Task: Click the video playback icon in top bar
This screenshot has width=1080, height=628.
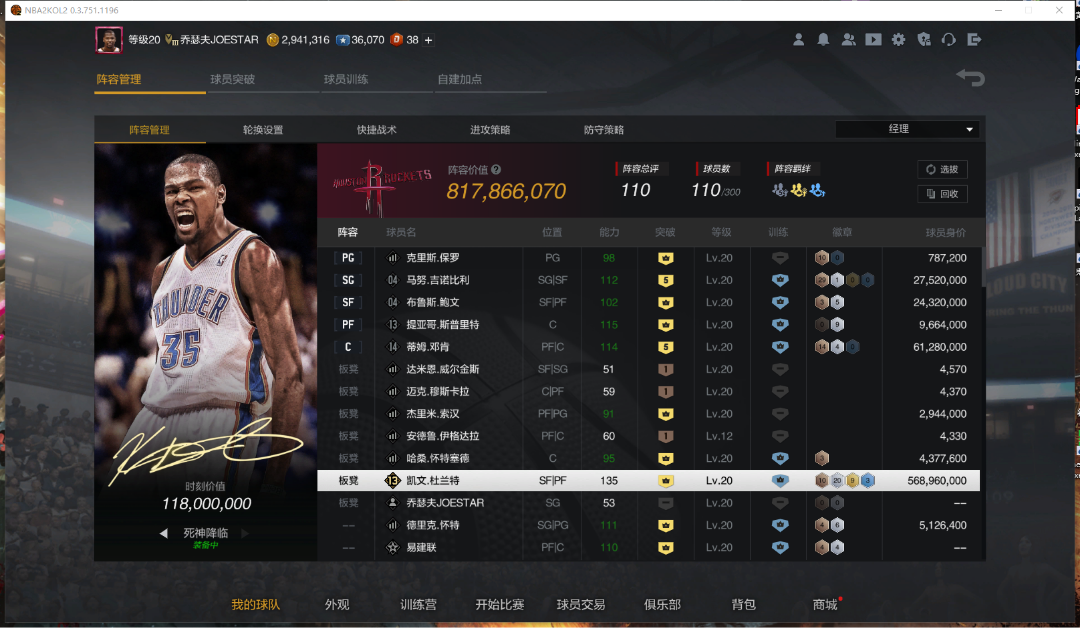Action: [873, 40]
